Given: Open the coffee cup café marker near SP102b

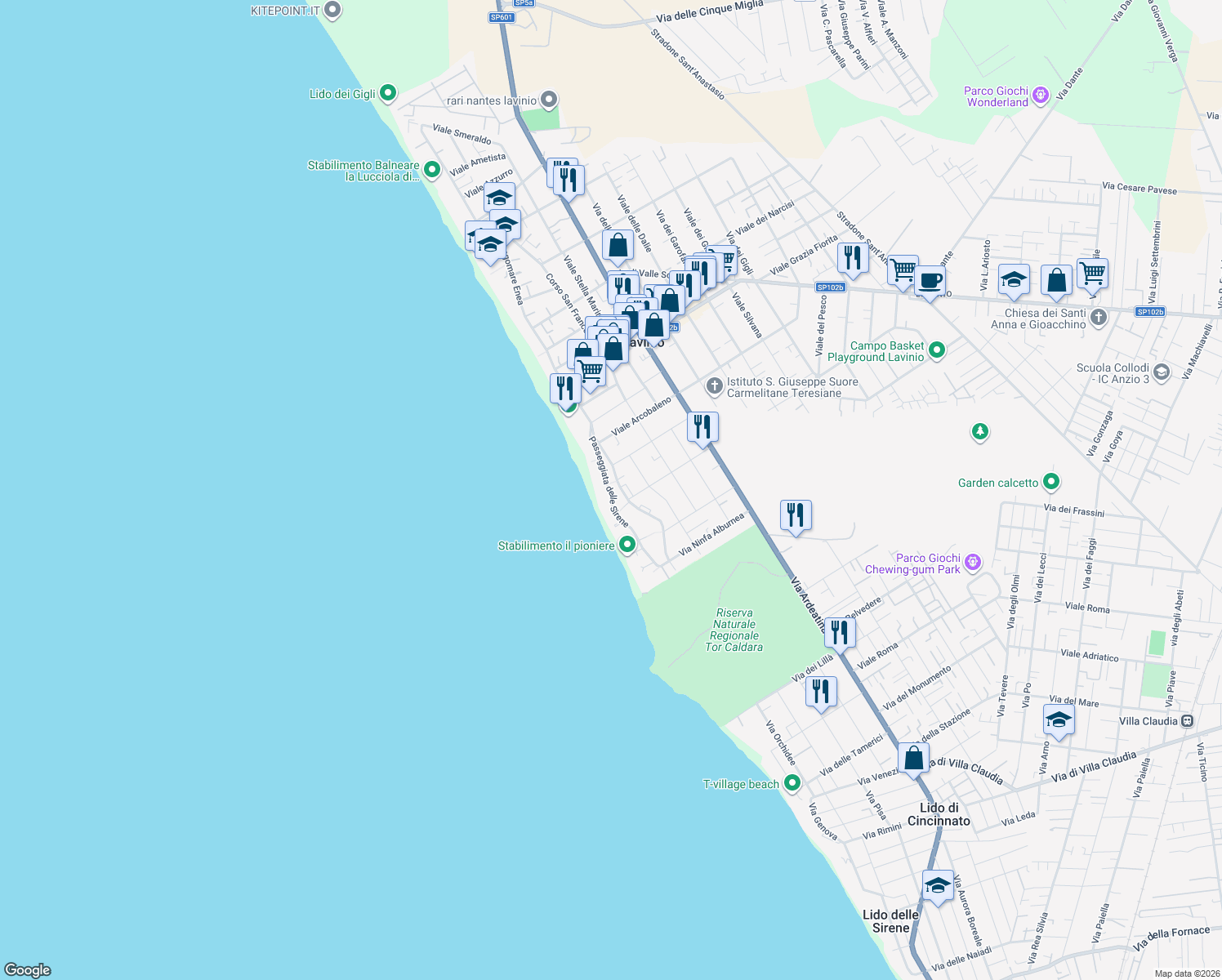Looking at the screenshot, I should coord(930,281).
